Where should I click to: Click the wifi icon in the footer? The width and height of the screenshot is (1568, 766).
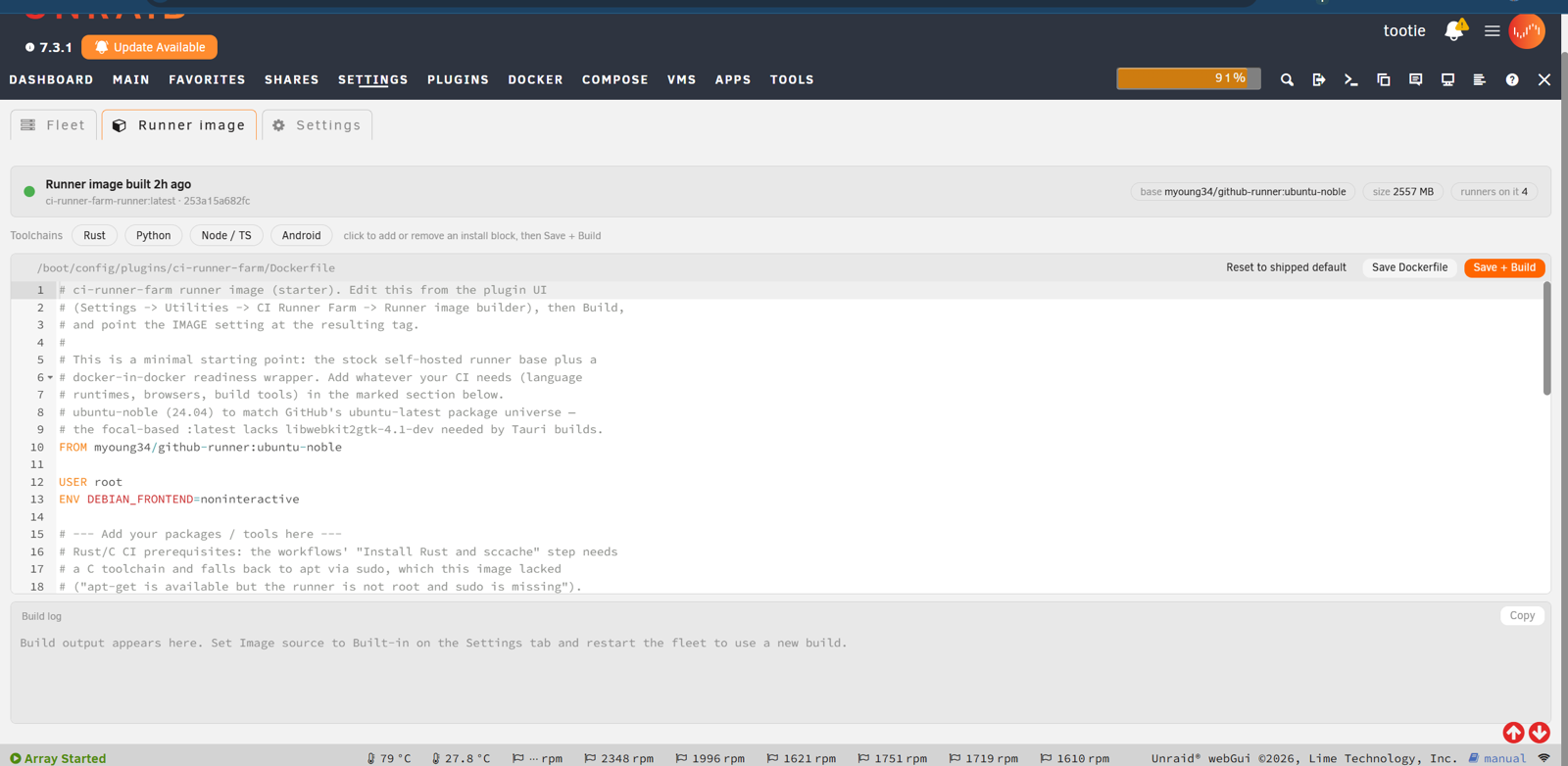[x=1544, y=758]
